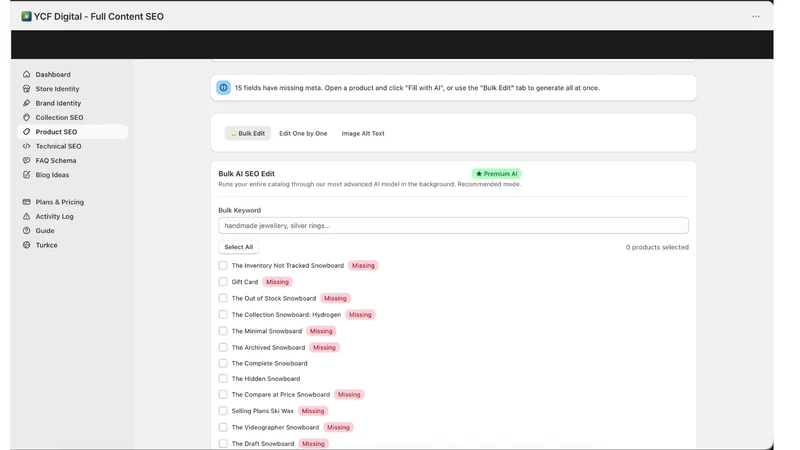
Task: Click Missing badge beside The Minimal Snowboard
Action: tap(321, 331)
